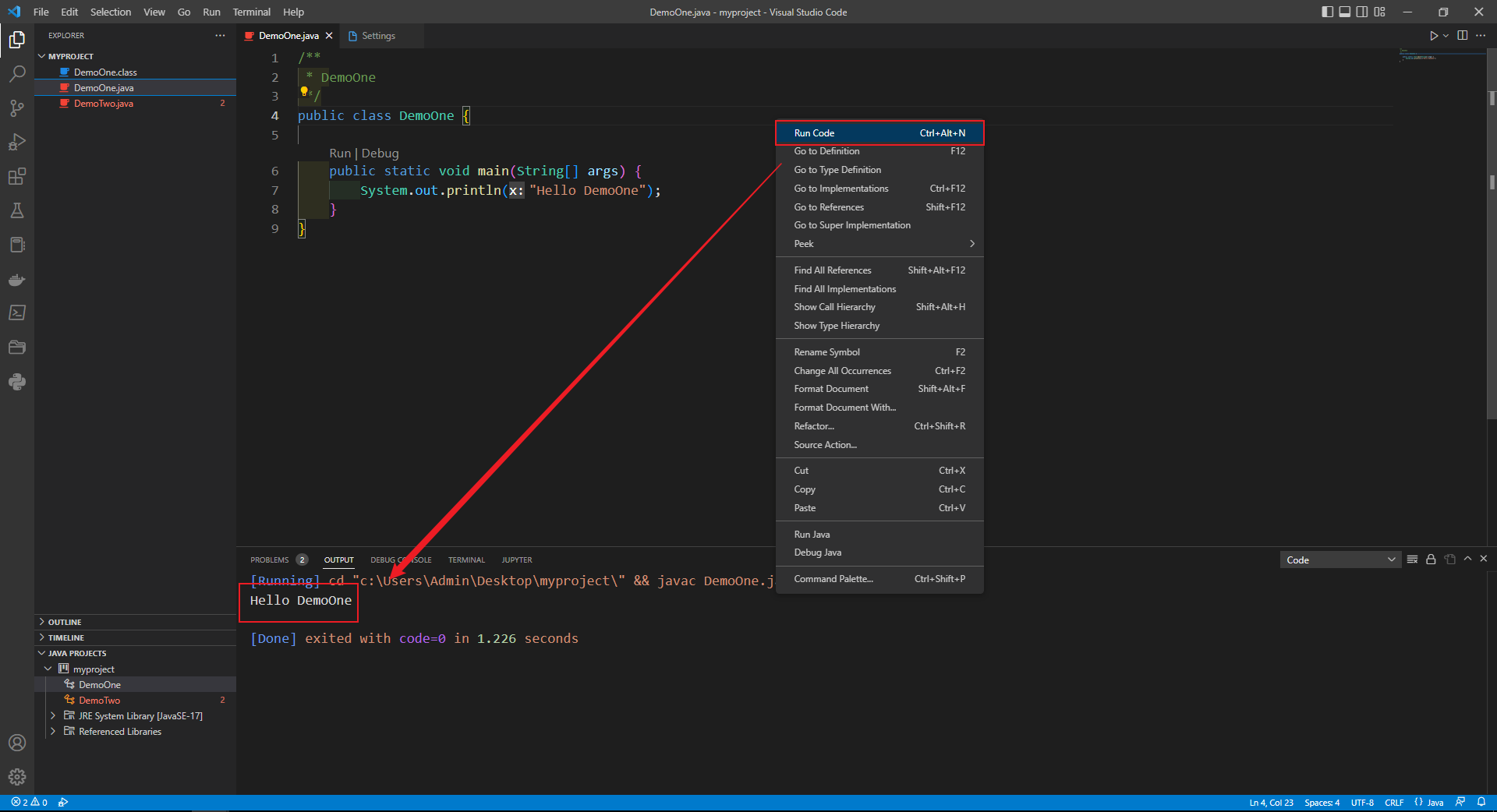The width and height of the screenshot is (1497, 812).
Task: Split the editor to the right
Action: click(x=1463, y=36)
